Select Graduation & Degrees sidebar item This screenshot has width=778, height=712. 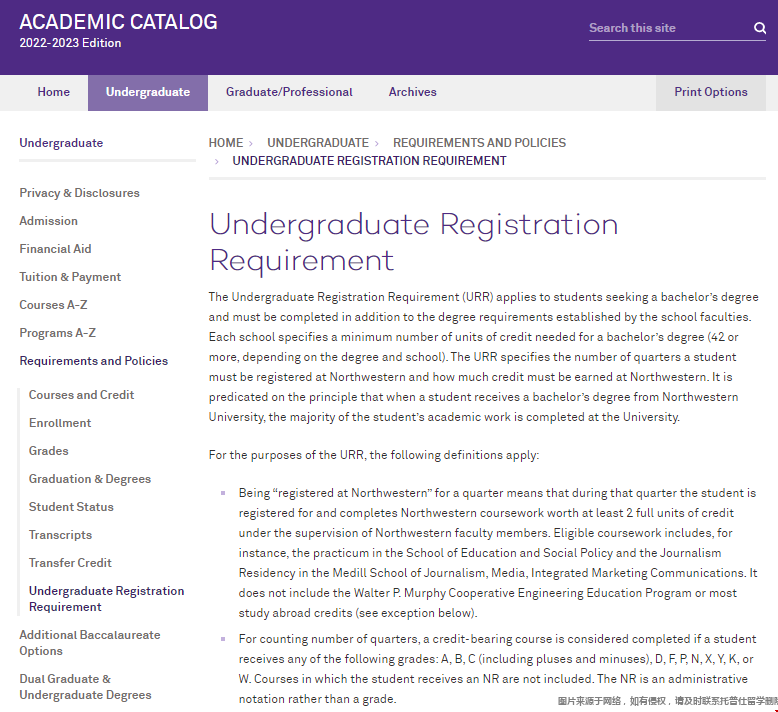pos(90,479)
